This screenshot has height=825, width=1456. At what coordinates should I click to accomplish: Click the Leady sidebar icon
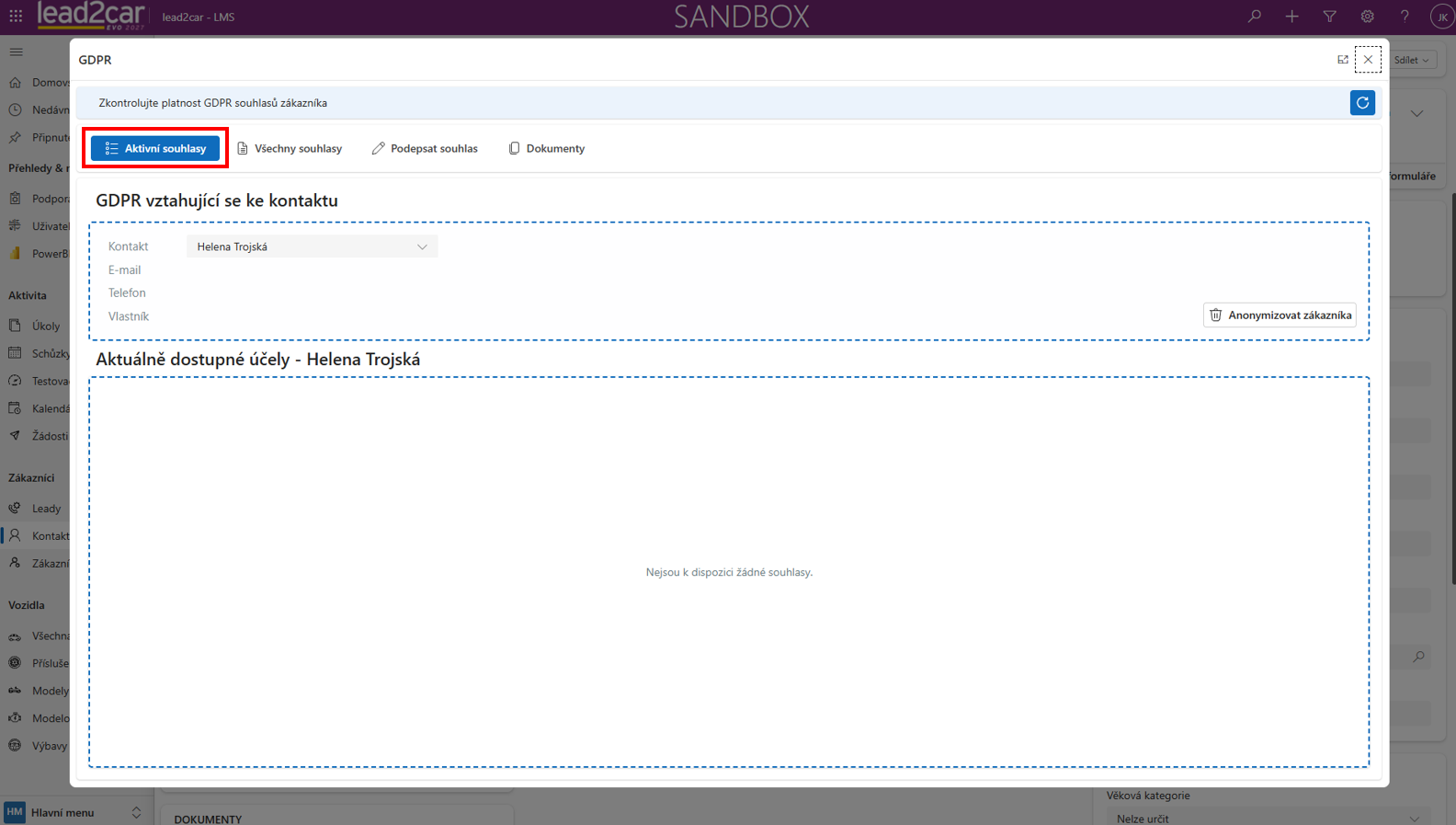click(15, 508)
